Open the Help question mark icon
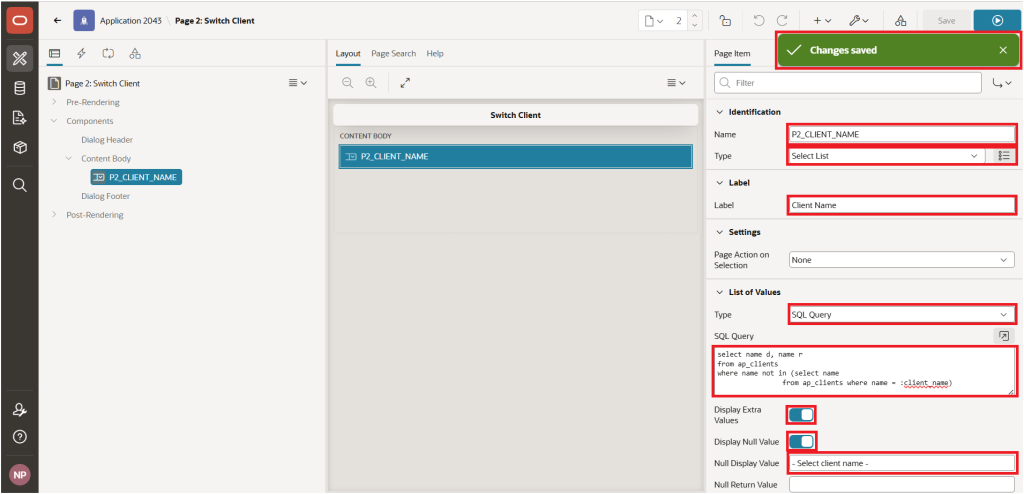The width and height of the screenshot is (1024, 494). 20,436
